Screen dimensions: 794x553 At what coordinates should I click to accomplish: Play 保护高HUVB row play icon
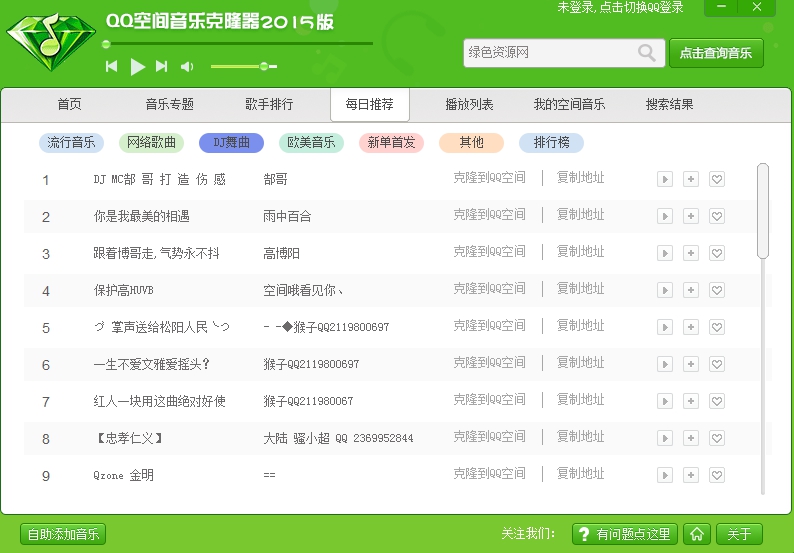coord(665,290)
